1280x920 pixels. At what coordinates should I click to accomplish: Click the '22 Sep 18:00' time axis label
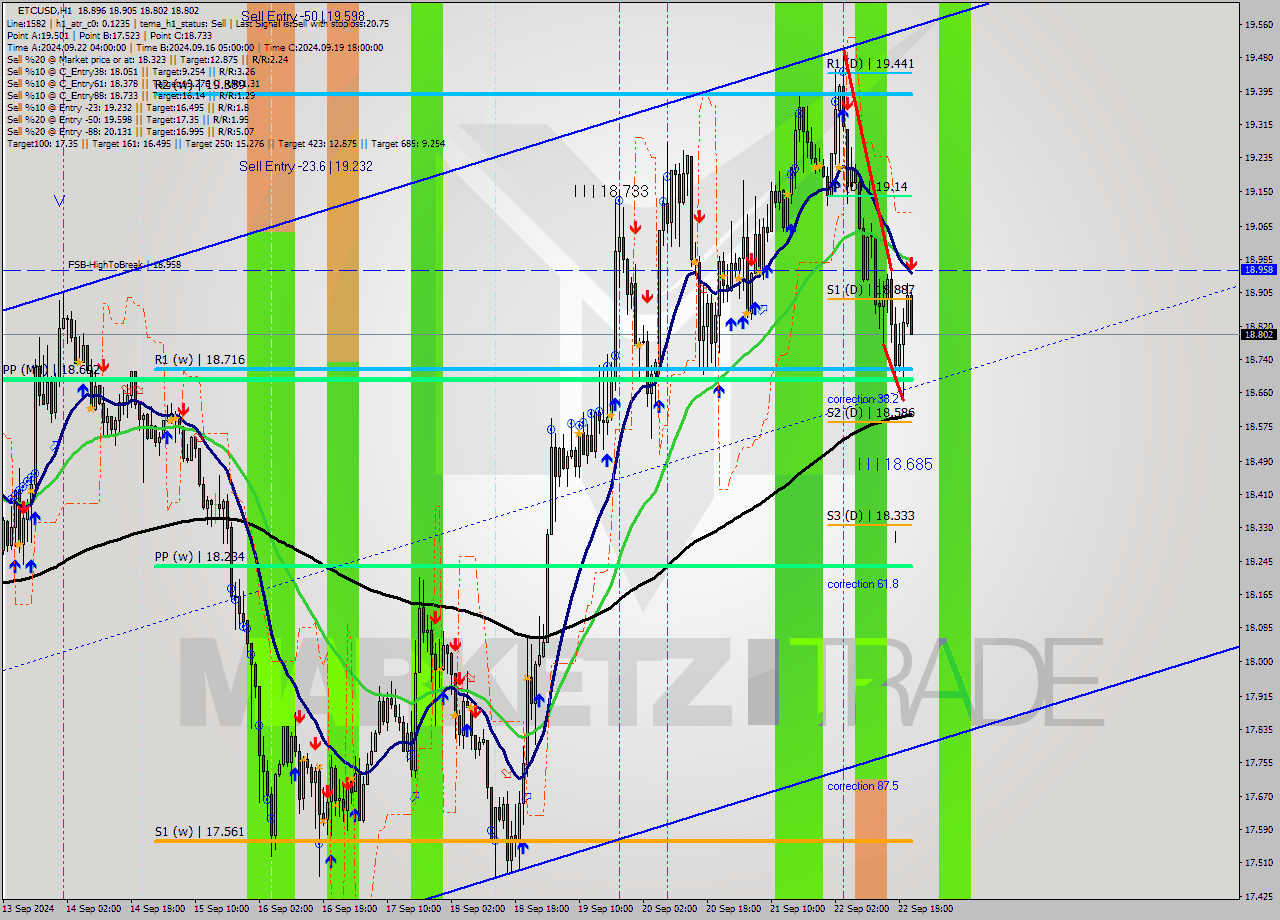[926, 909]
